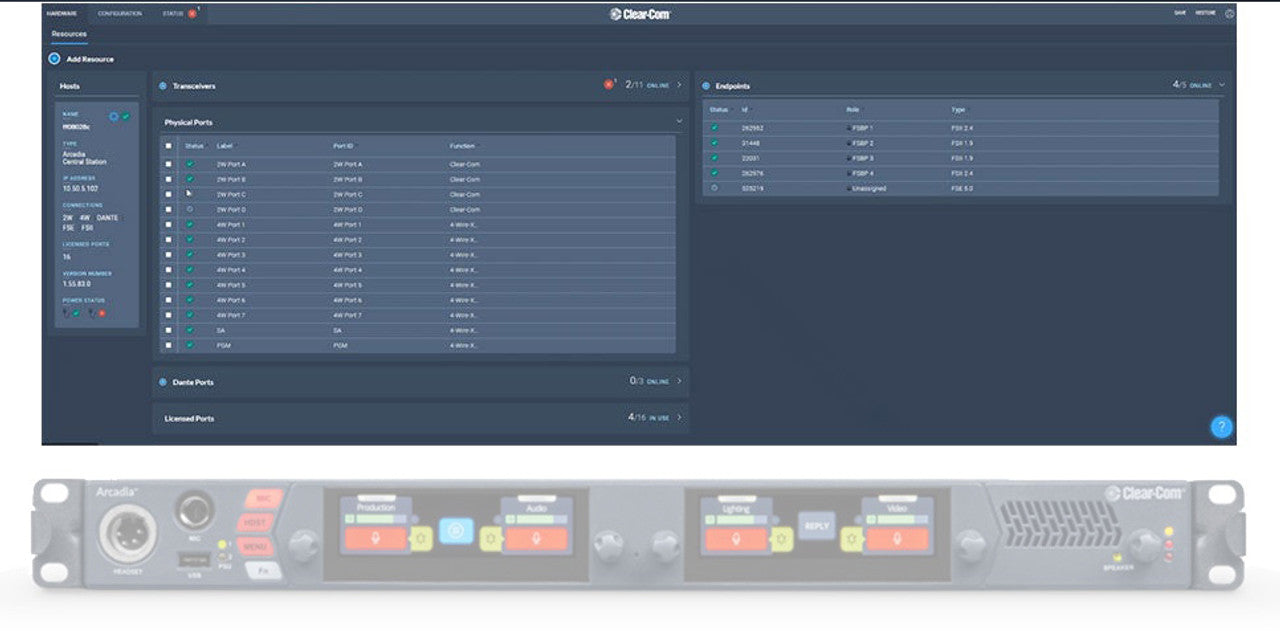Click the headset XLR connector on Arcadia unit
Viewport: 1280px width, 631px height.
click(127, 535)
